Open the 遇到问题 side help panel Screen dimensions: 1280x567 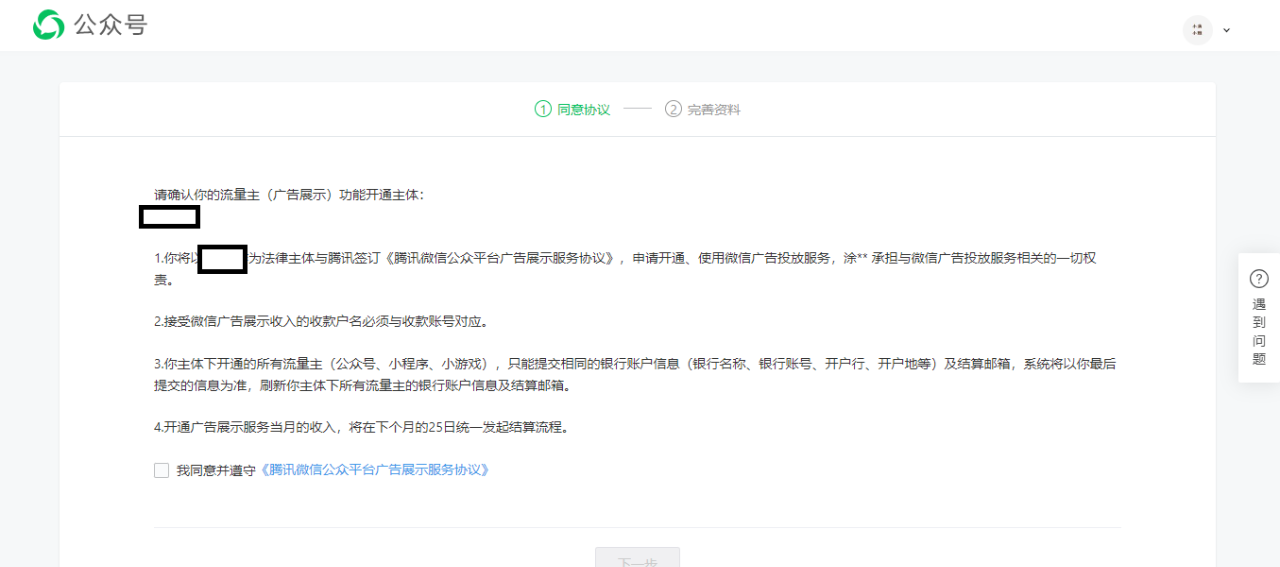[x=1259, y=318]
